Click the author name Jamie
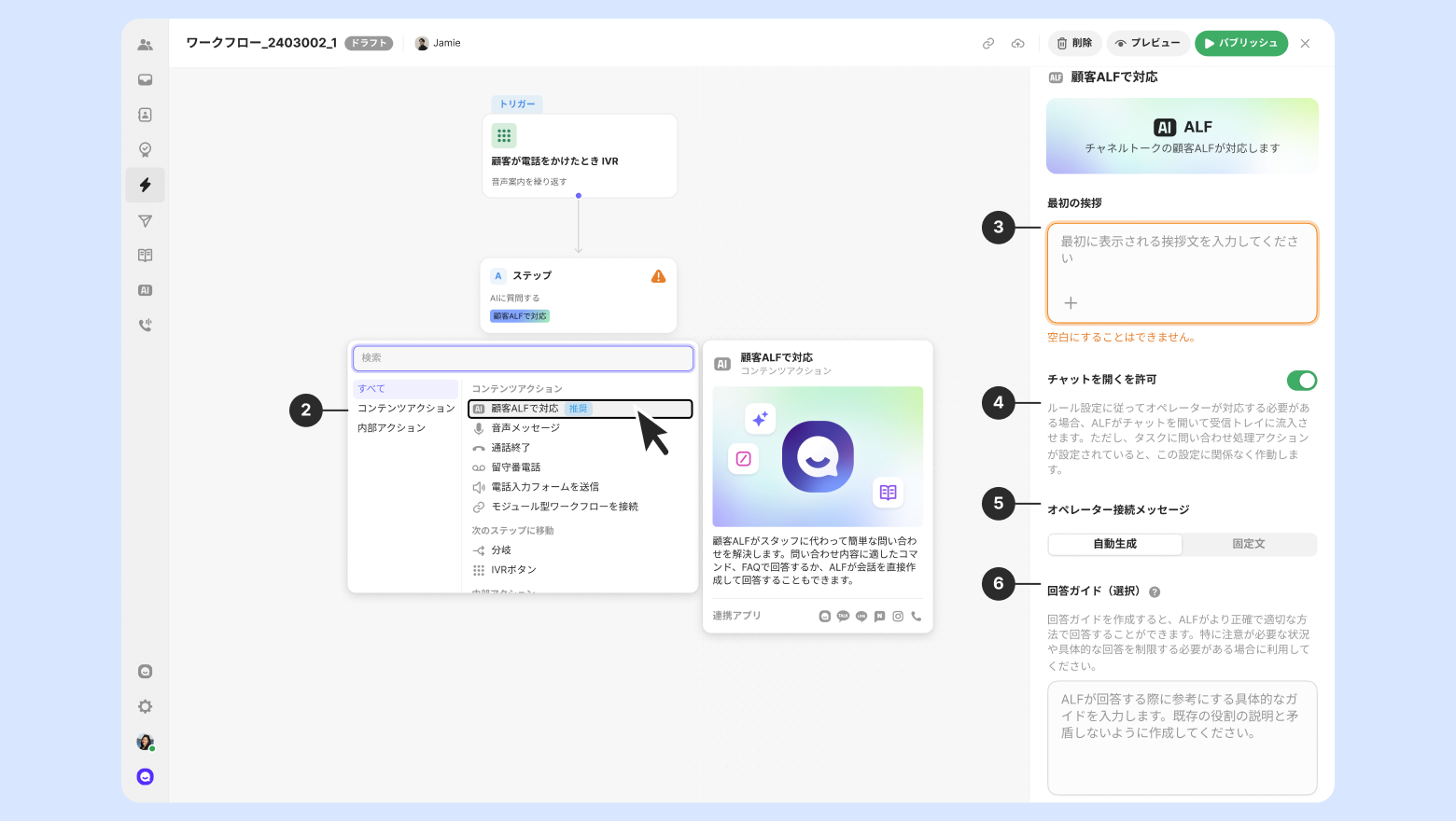 [x=447, y=43]
